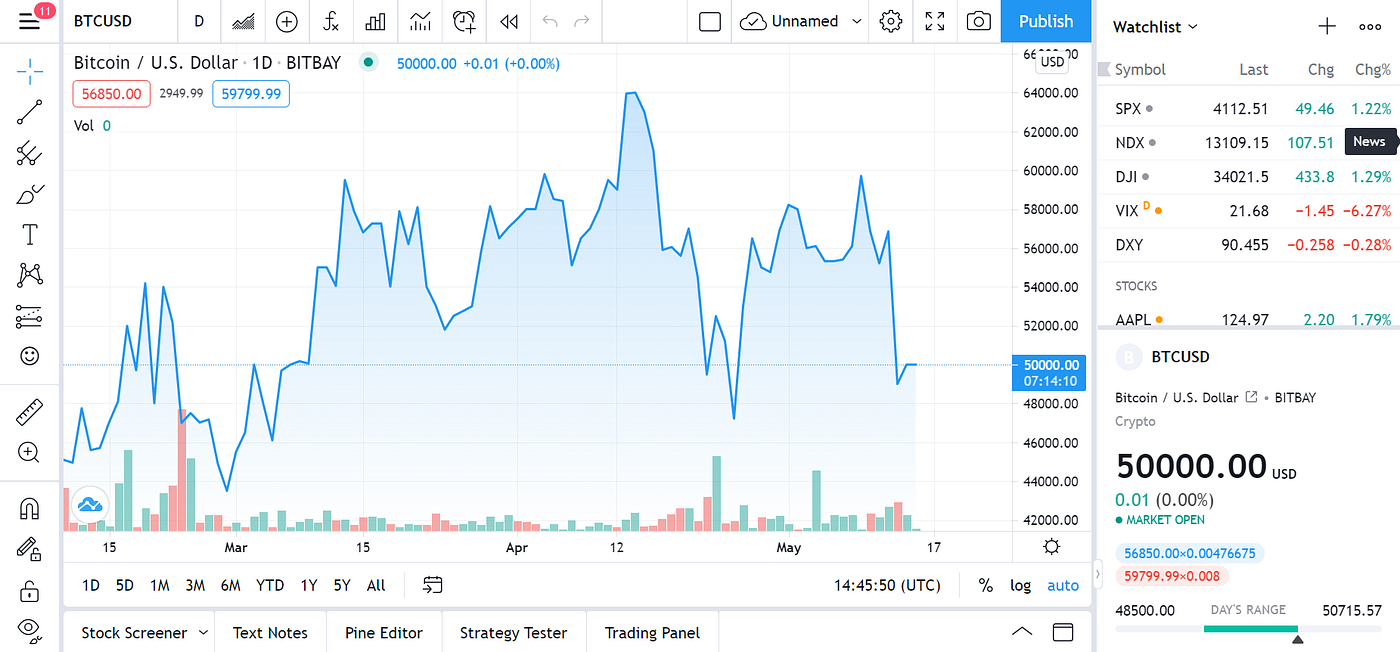Open chart settings gear icon
Image resolution: width=1400 pixels, height=652 pixels.
(x=891, y=21)
